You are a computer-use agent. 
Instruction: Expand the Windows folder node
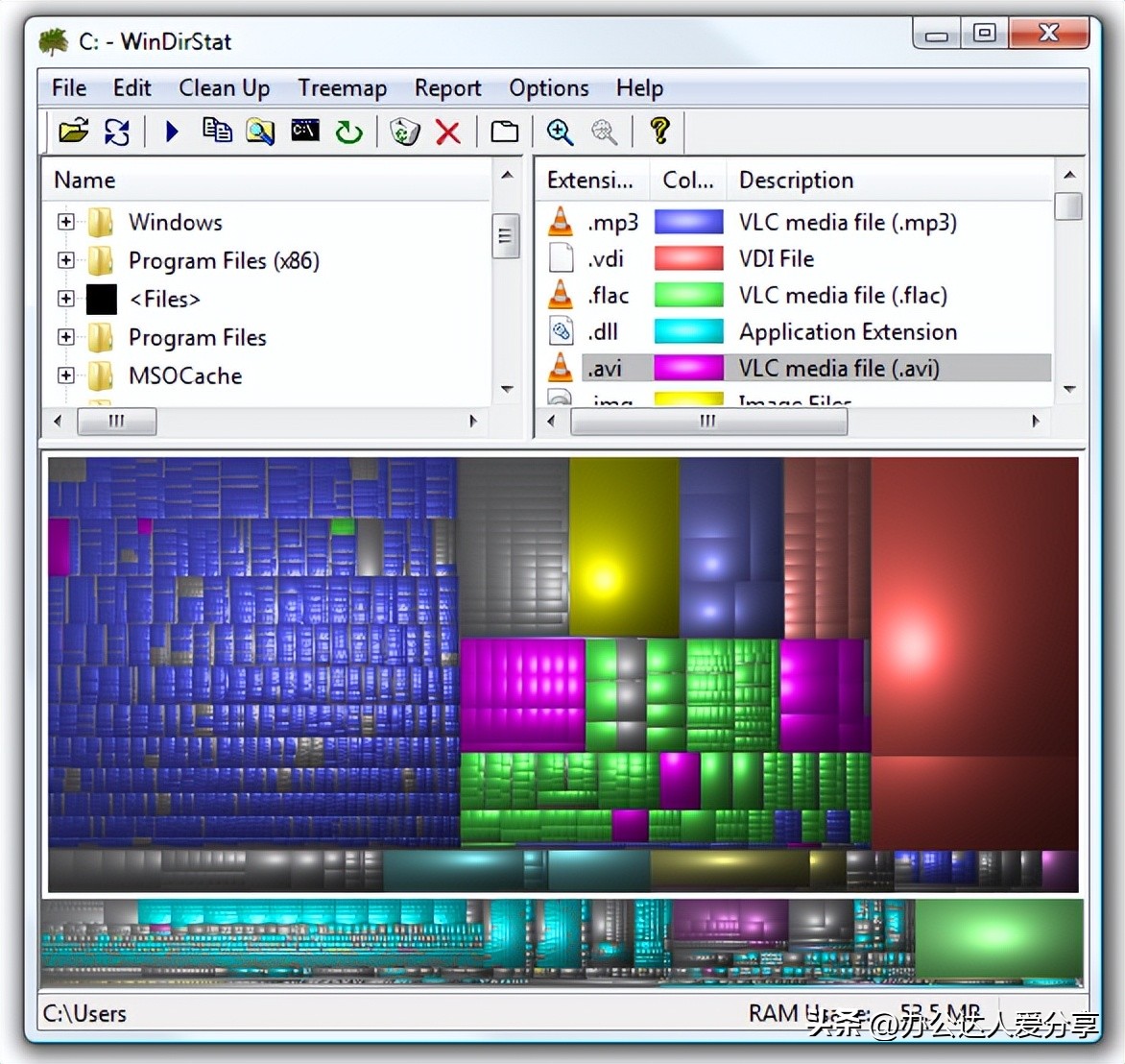[x=64, y=221]
